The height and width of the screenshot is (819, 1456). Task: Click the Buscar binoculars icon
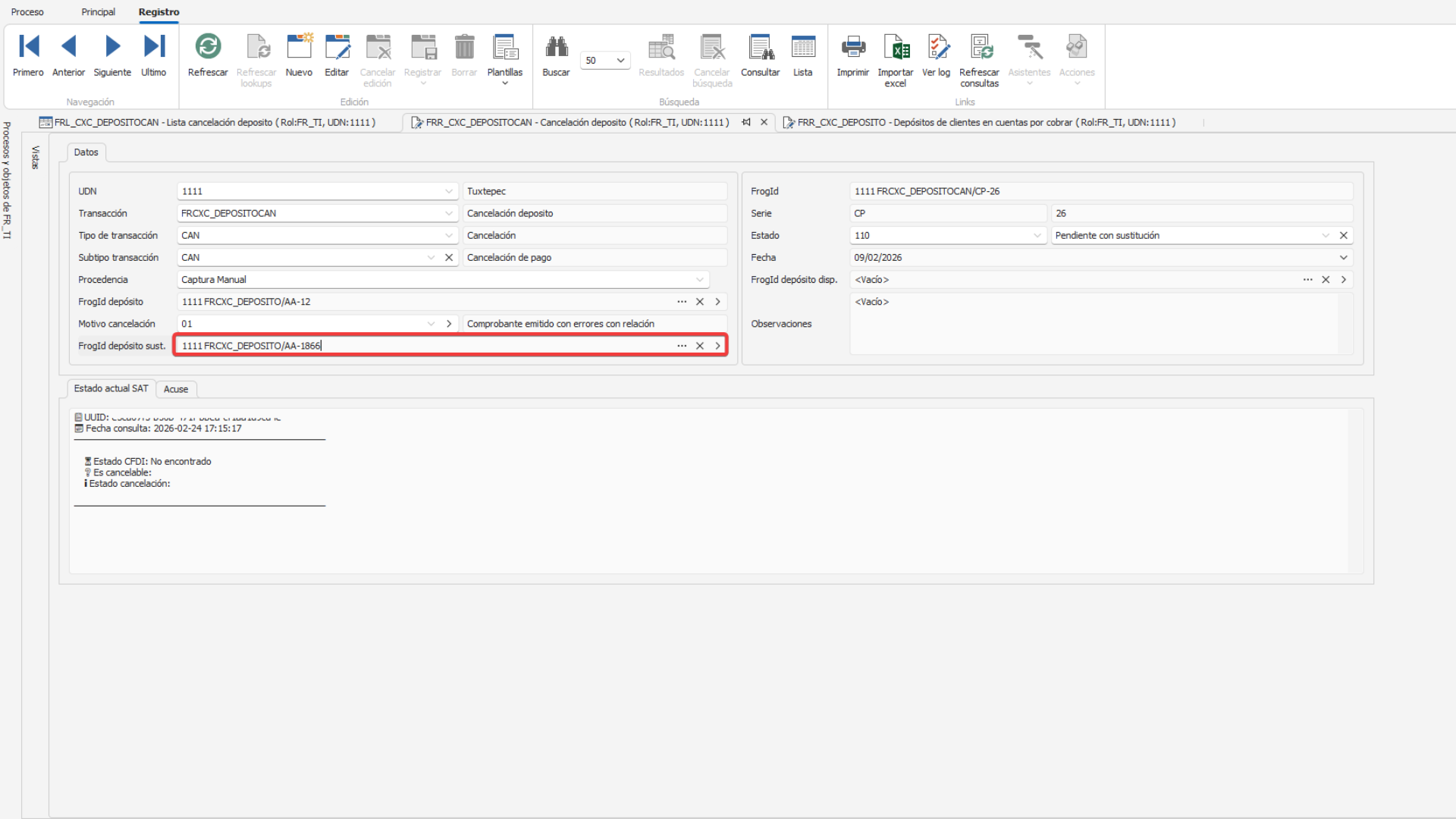tap(556, 47)
